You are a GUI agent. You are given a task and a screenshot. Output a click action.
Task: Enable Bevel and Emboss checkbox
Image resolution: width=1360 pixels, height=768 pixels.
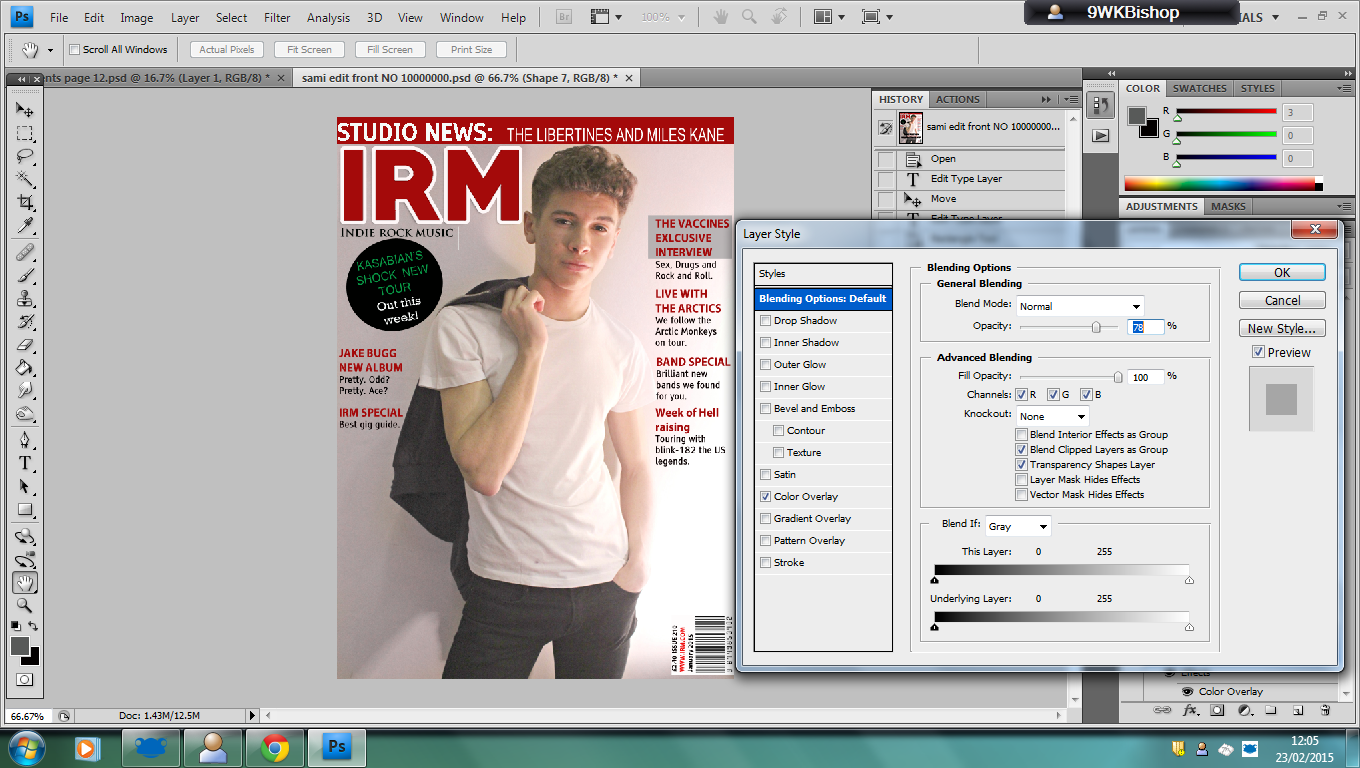(766, 409)
